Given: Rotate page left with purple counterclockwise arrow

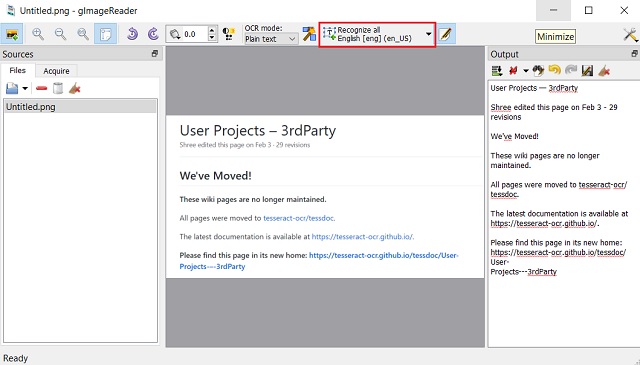Looking at the screenshot, I should 132,34.
